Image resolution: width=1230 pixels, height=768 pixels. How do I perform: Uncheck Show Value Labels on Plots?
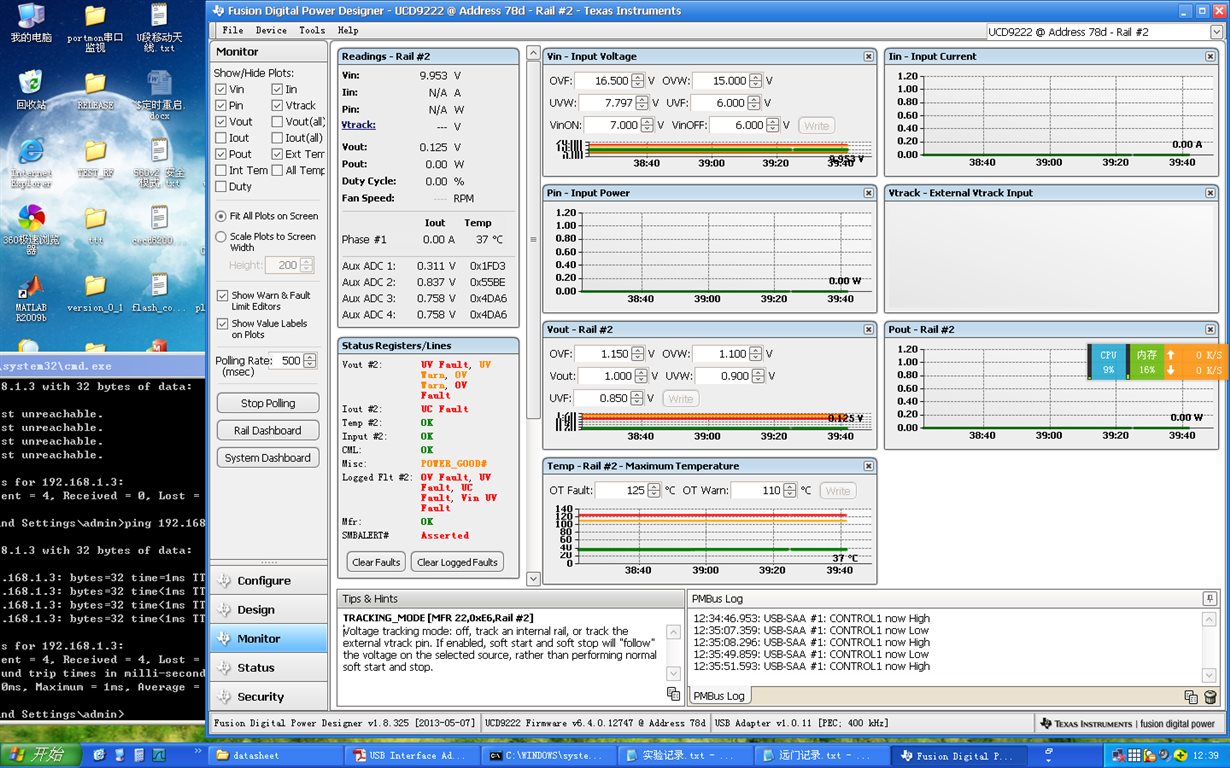223,324
